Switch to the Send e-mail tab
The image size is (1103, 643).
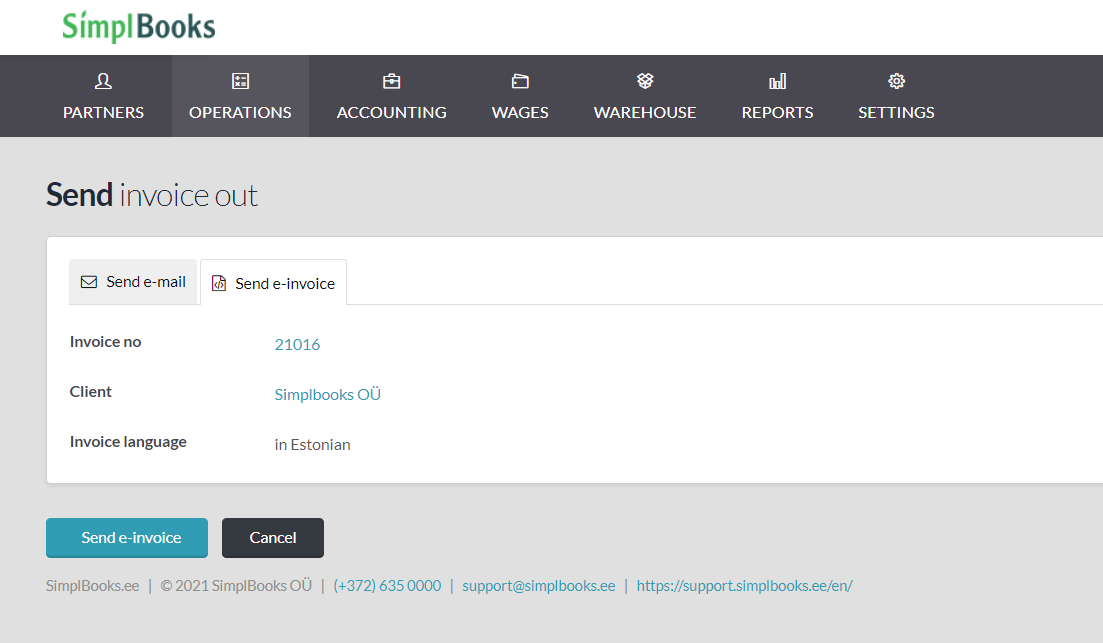point(133,282)
